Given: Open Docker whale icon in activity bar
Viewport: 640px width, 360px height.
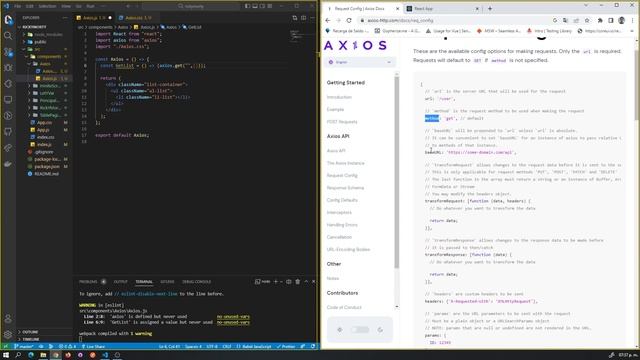Looking at the screenshot, I should [x=8, y=164].
